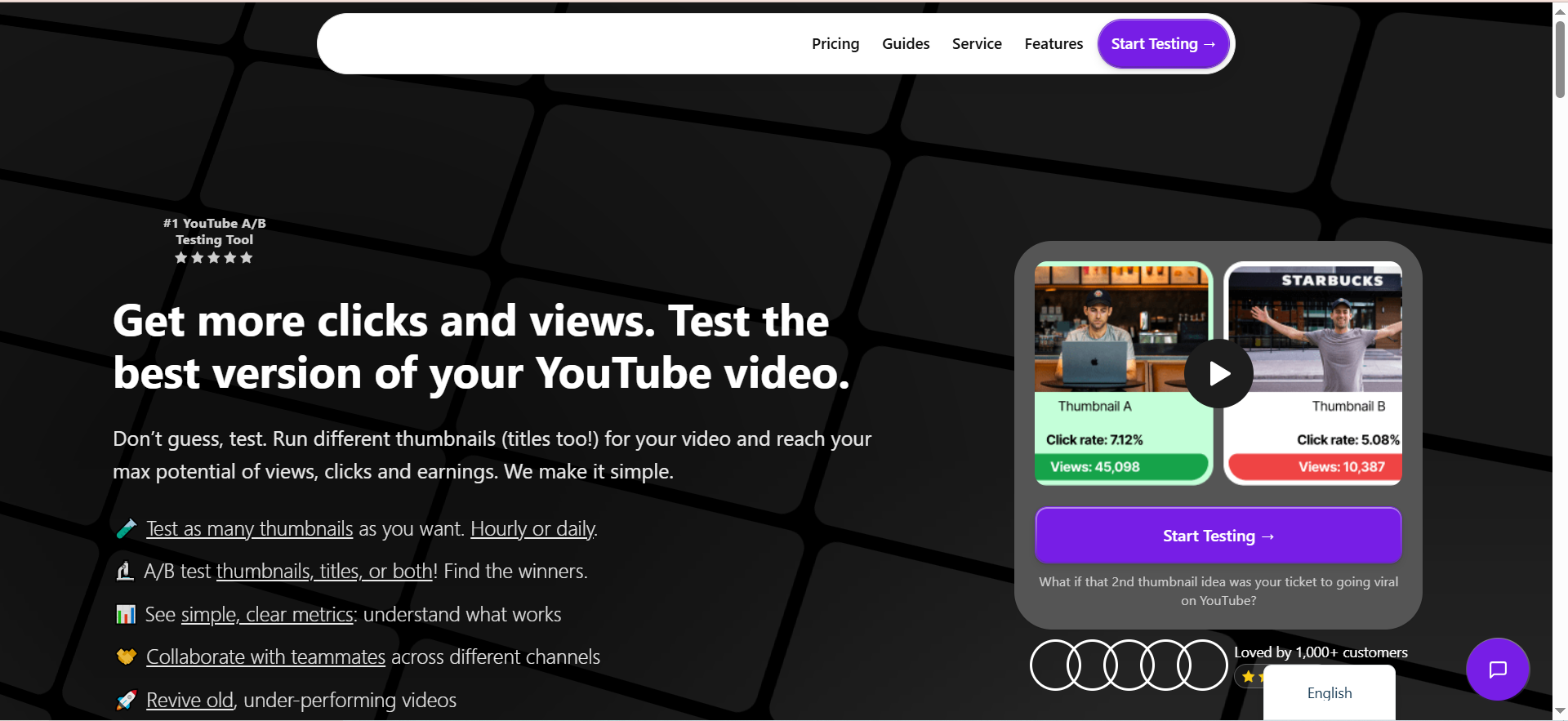Follow the 'Collaborate with teammates' link
The image size is (1568, 721).
click(265, 656)
